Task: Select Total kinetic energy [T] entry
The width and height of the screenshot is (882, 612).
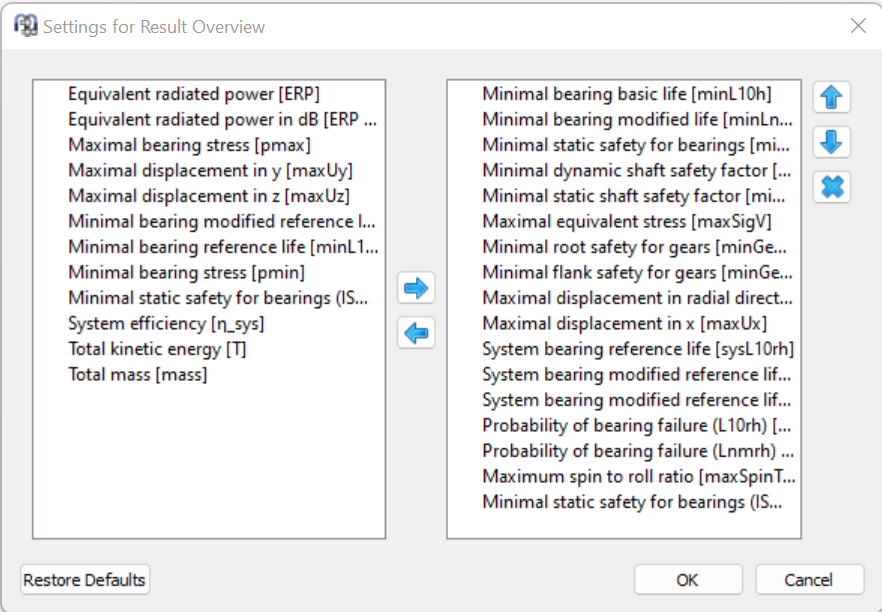Action: pos(156,349)
